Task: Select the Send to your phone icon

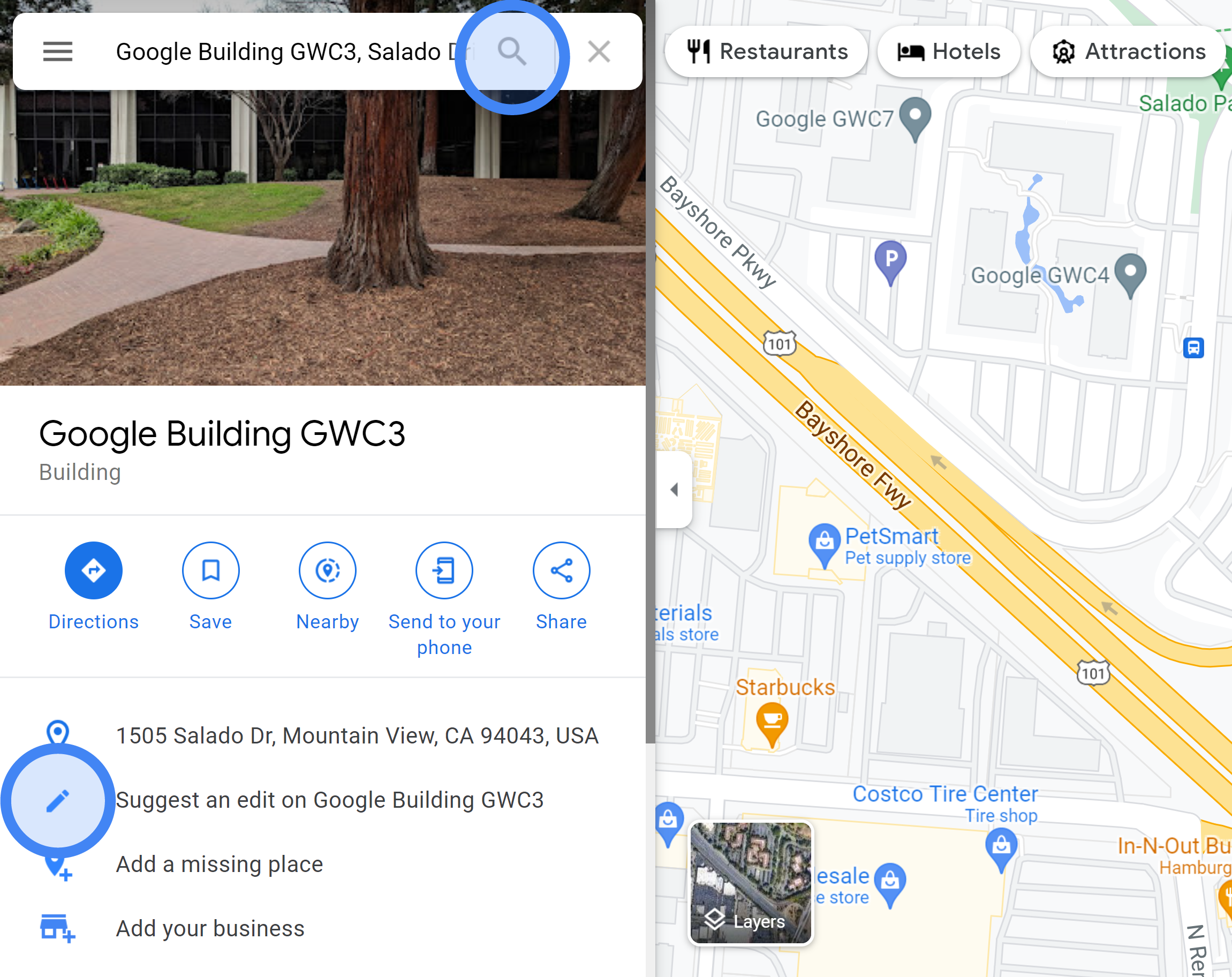Action: pos(445,571)
